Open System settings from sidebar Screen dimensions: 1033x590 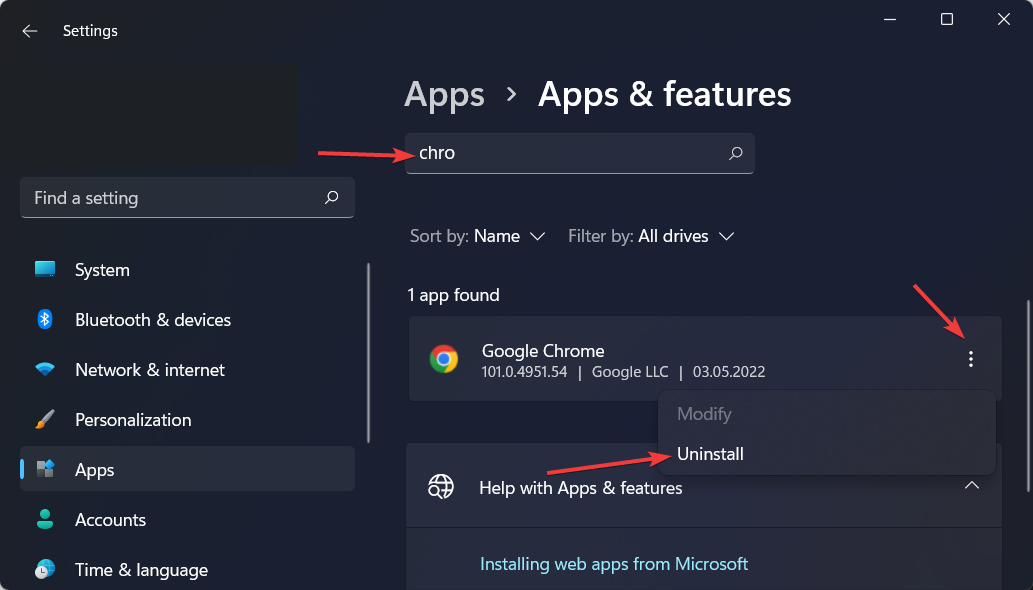coord(101,270)
